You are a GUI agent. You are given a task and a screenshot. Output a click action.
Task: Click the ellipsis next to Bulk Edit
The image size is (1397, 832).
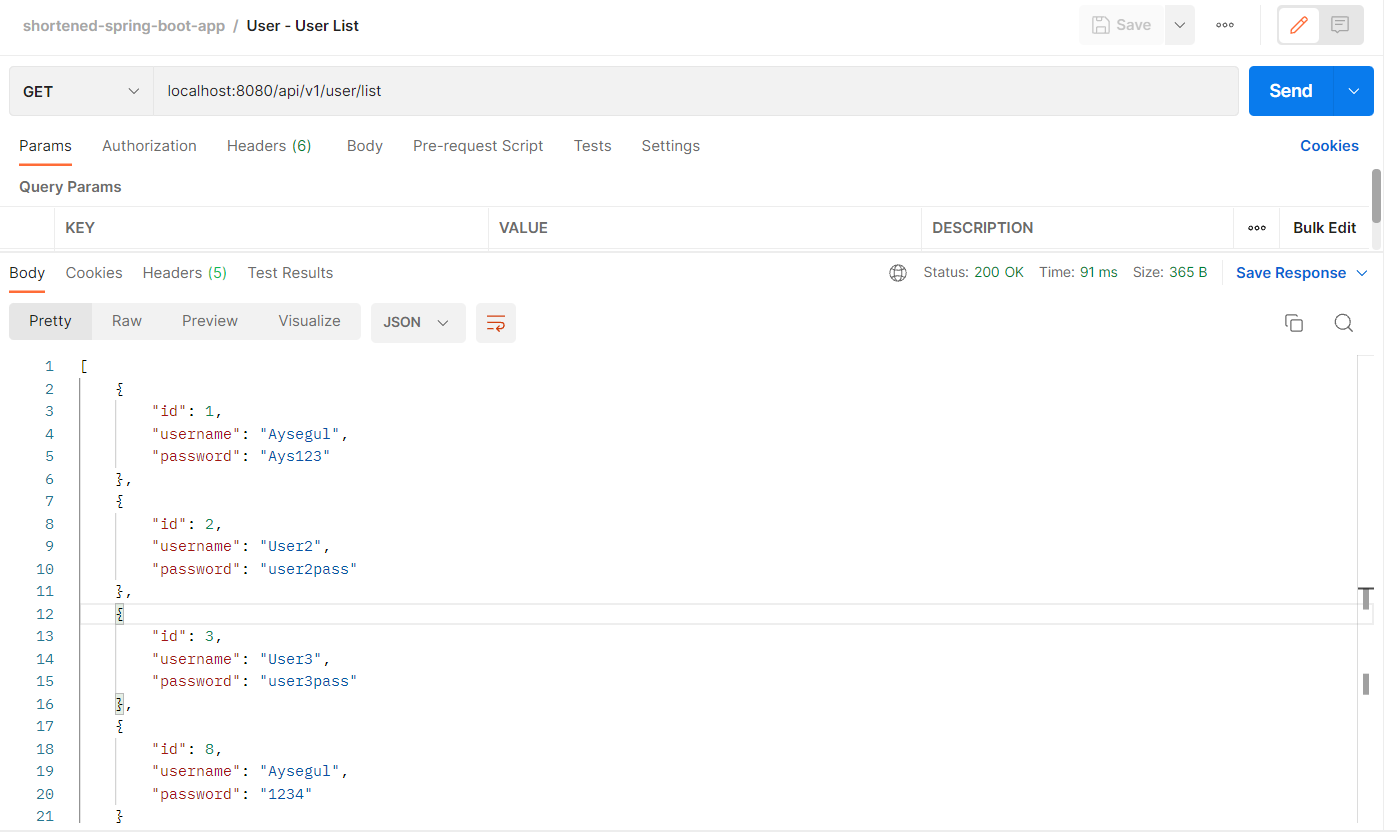coord(1256,228)
